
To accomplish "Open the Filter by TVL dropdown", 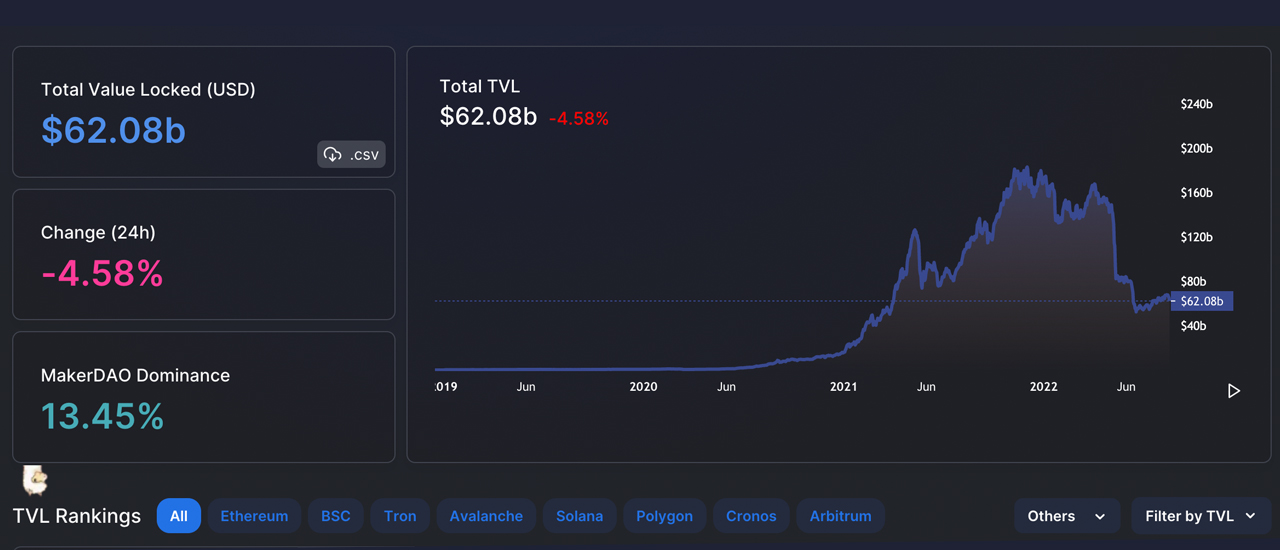I will coord(1201,516).
